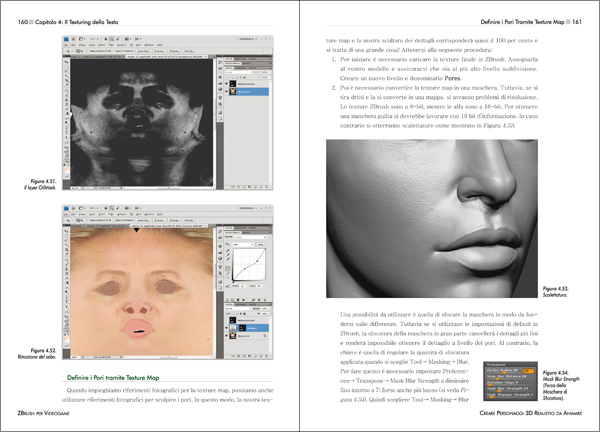Hide the Background layer in Figure 4.51
The image size is (600, 432).
[226, 91]
